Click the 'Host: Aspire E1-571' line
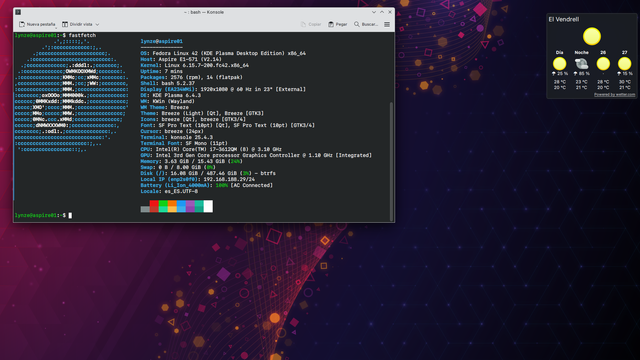The image size is (640, 360). (181, 59)
